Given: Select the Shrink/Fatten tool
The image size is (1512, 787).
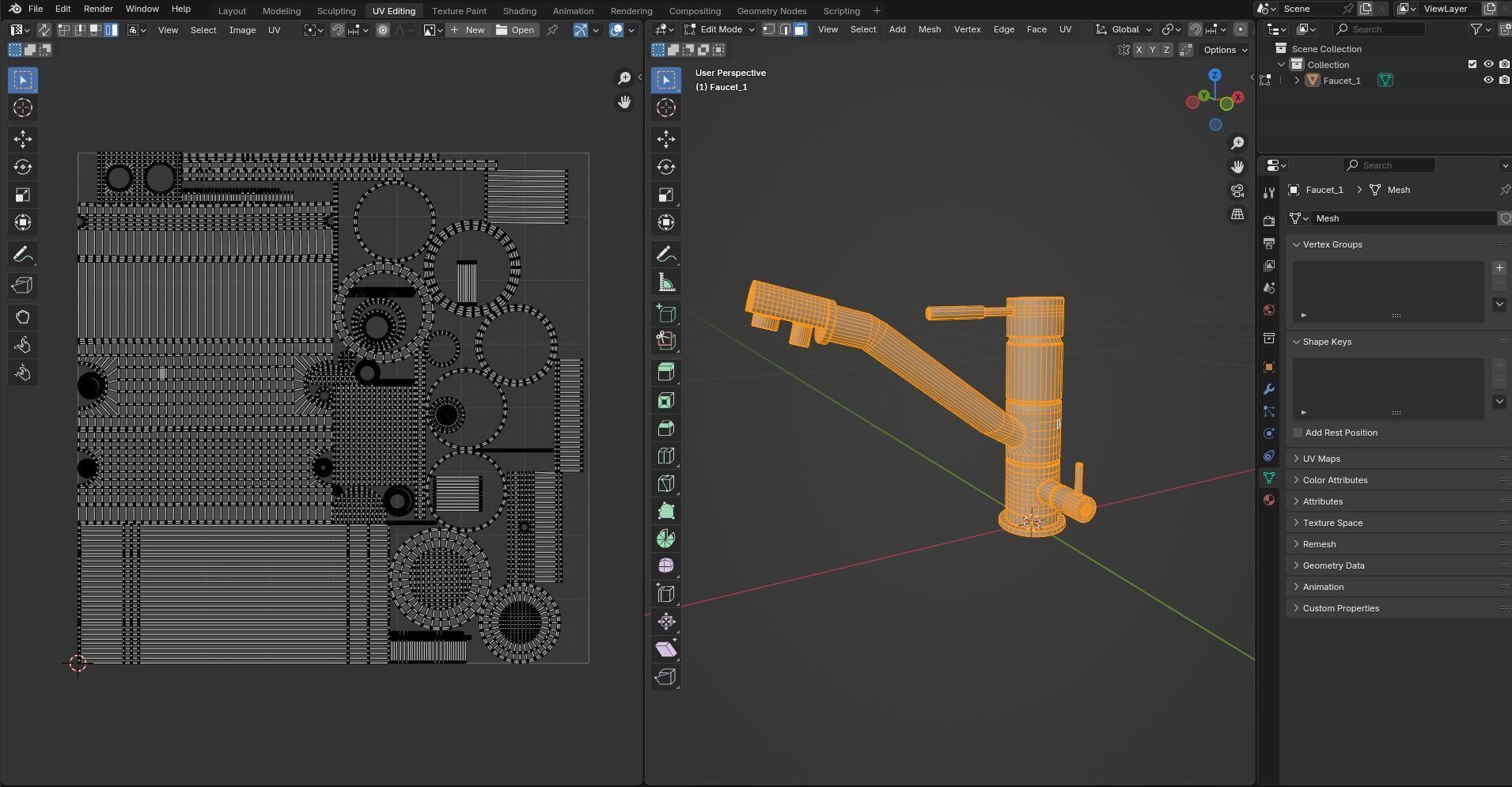Looking at the screenshot, I should click(x=666, y=621).
